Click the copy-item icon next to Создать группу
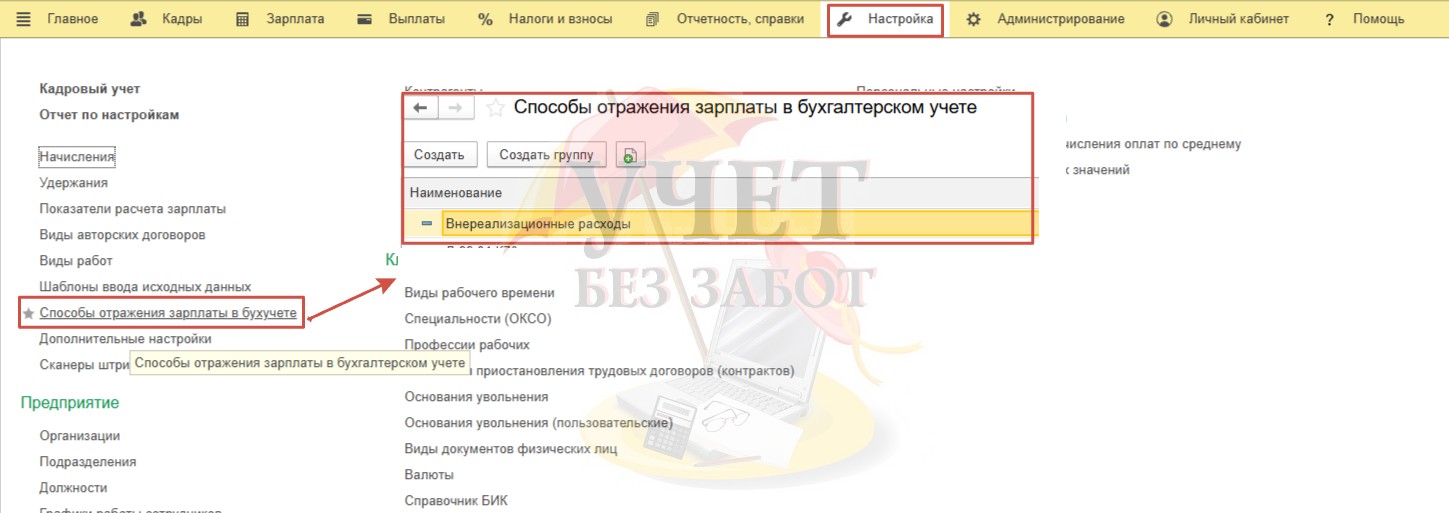 (x=631, y=155)
